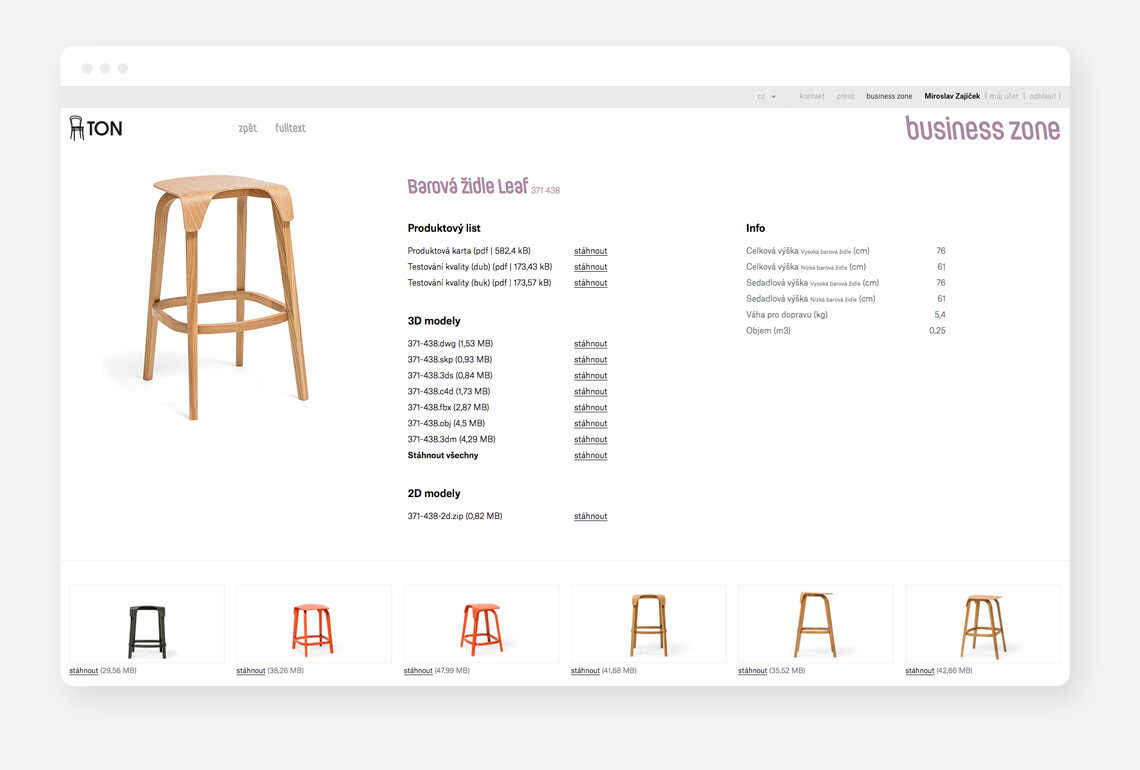
Task: Download Testování kvality (dub) pdf
Action: pos(590,267)
